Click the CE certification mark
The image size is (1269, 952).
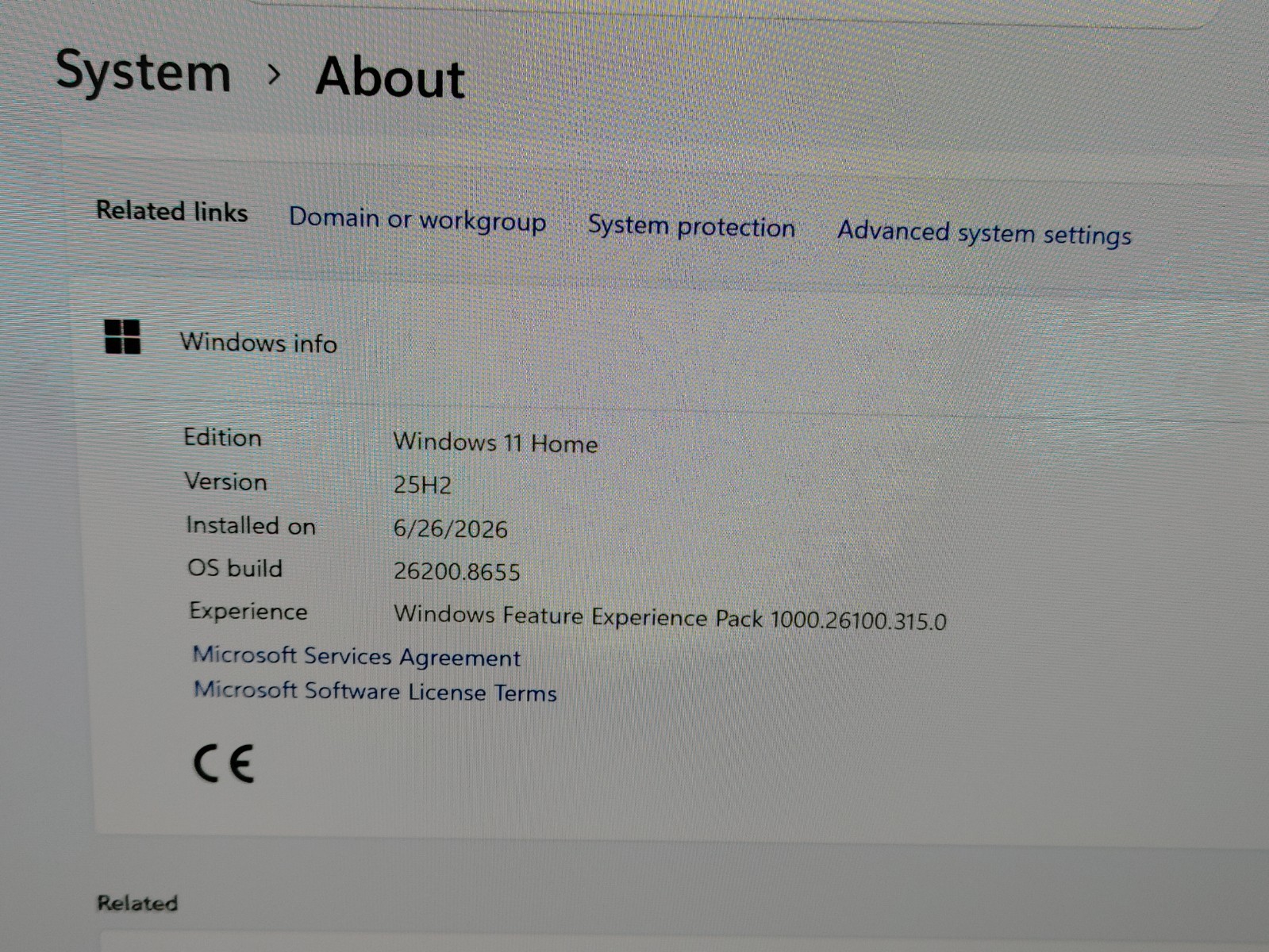coord(224,764)
